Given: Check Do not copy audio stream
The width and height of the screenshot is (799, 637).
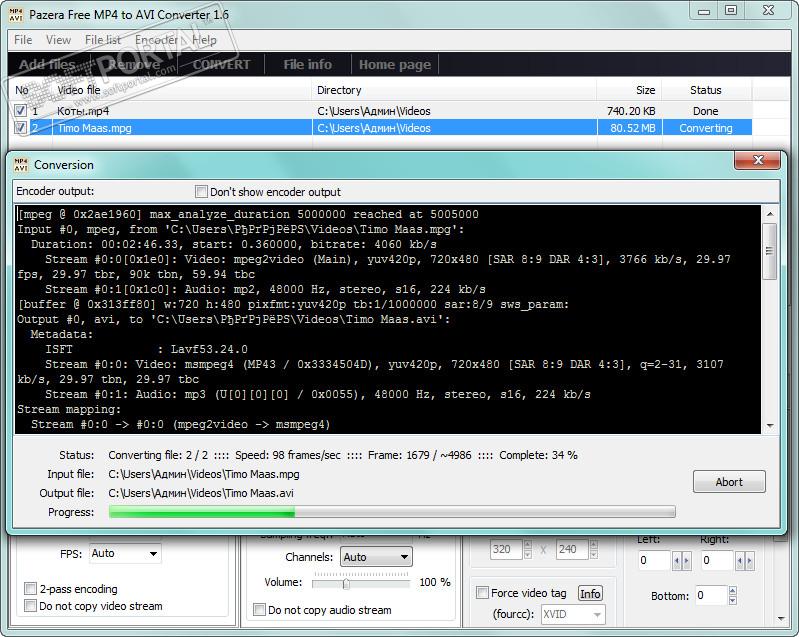Looking at the screenshot, I should 259,609.
